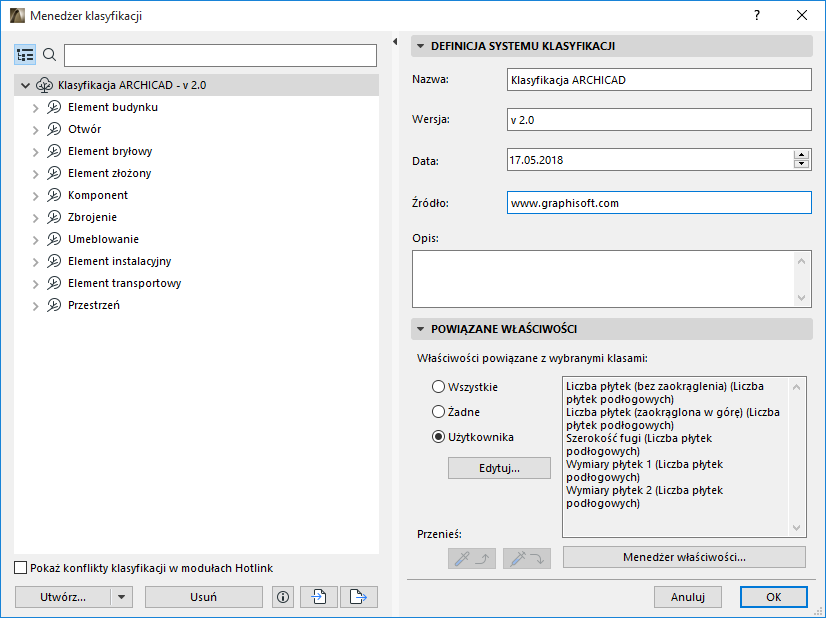Screen dimensions: 826x618
Task: Select Umeblowanie in the classification tree
Action: [x=103, y=239]
